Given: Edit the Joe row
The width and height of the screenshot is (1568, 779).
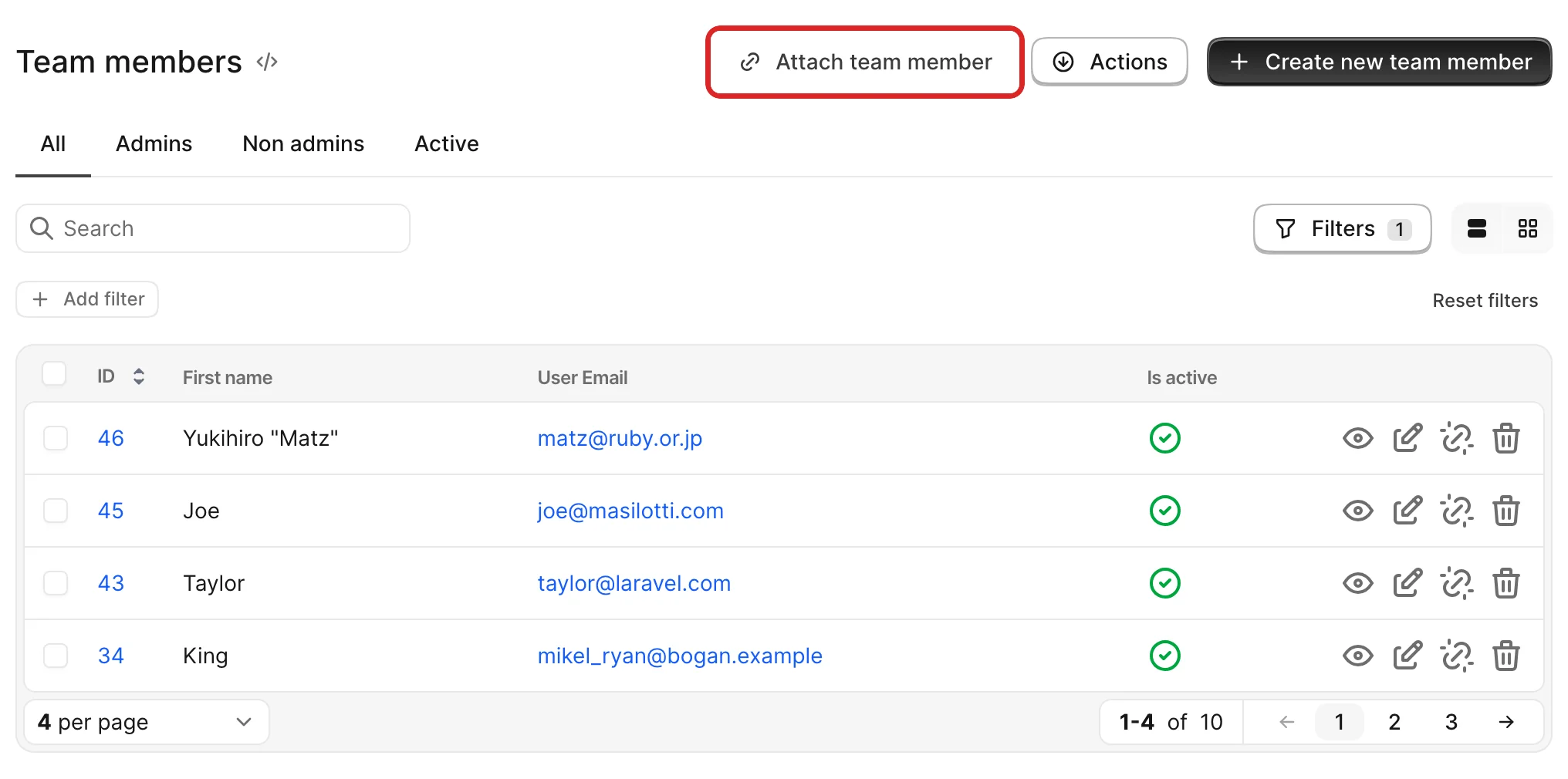Looking at the screenshot, I should pyautogui.click(x=1407, y=511).
